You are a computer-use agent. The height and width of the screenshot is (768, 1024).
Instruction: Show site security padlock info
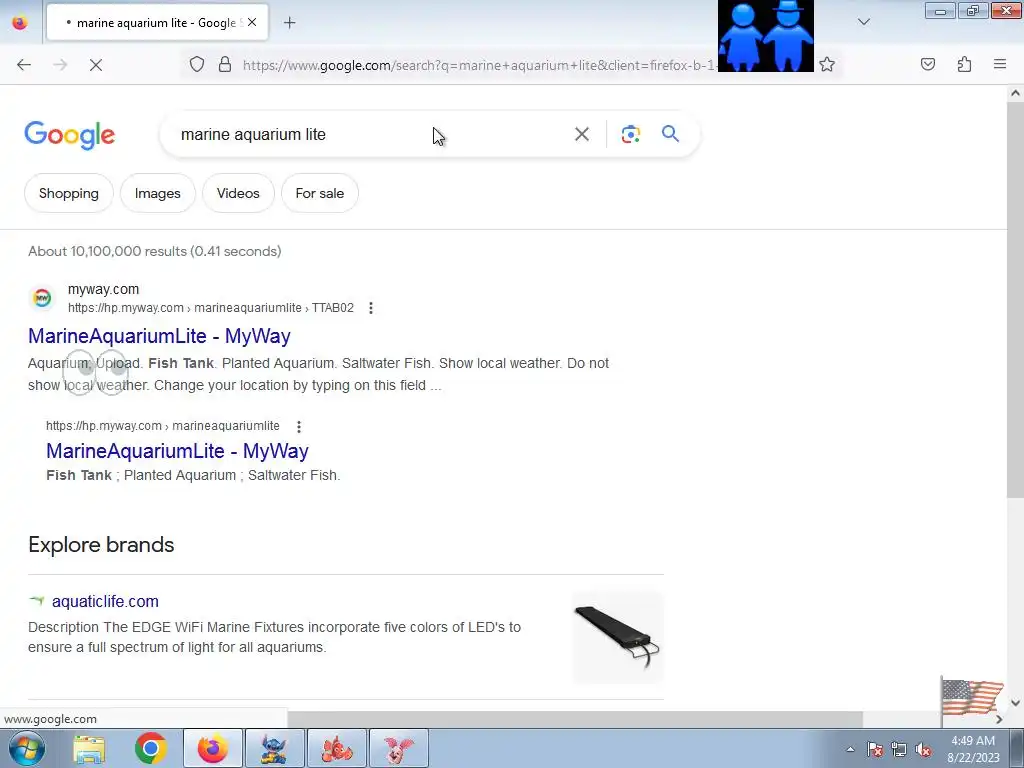click(x=225, y=65)
